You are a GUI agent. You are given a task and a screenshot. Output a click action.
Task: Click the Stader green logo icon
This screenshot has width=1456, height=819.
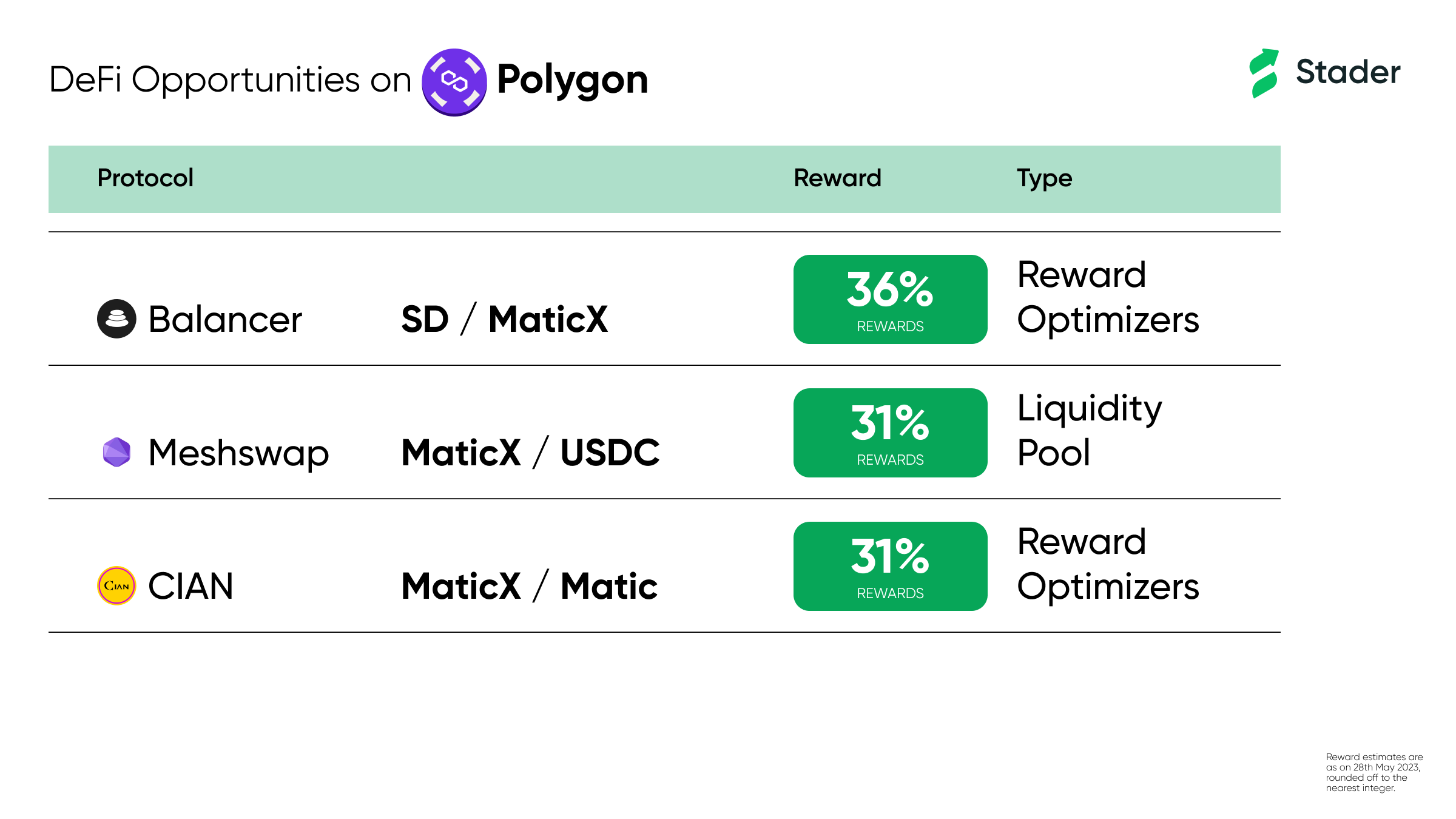pos(1265,73)
